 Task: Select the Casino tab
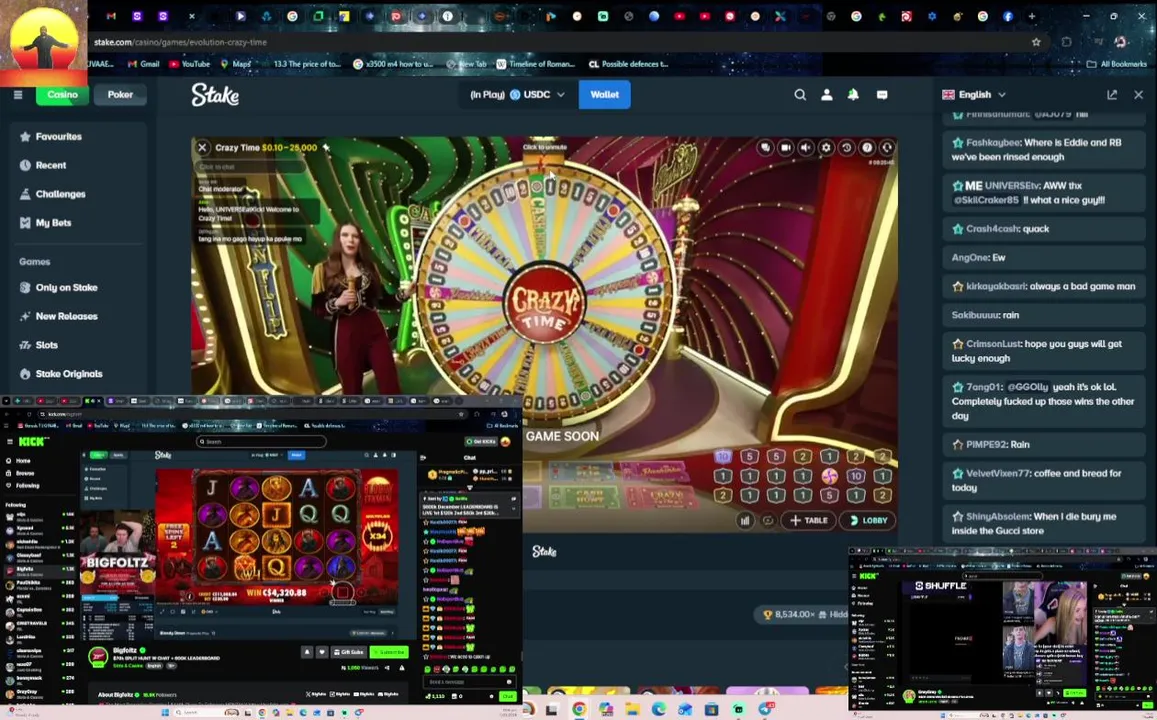pos(62,94)
